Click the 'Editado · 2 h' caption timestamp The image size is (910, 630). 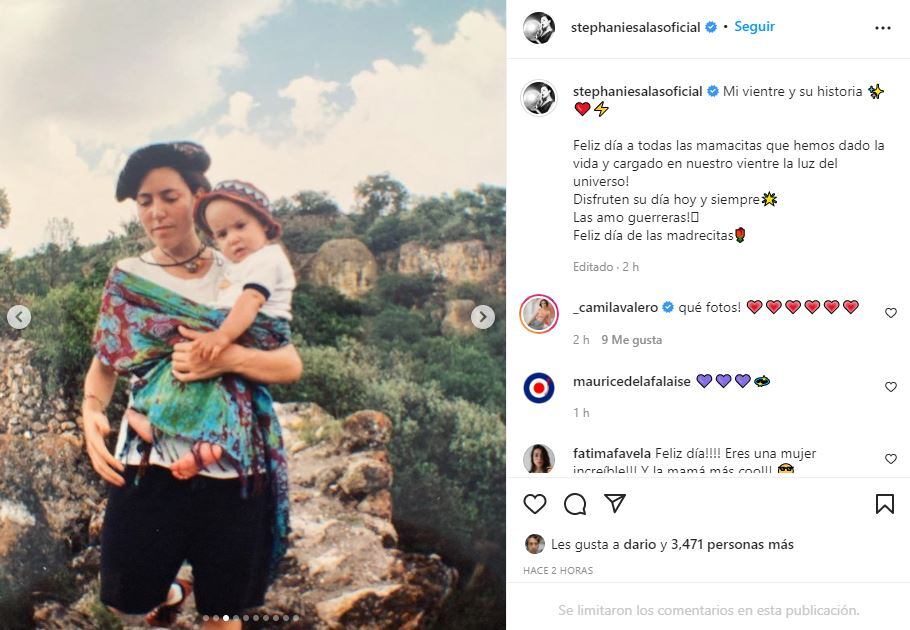tap(606, 267)
